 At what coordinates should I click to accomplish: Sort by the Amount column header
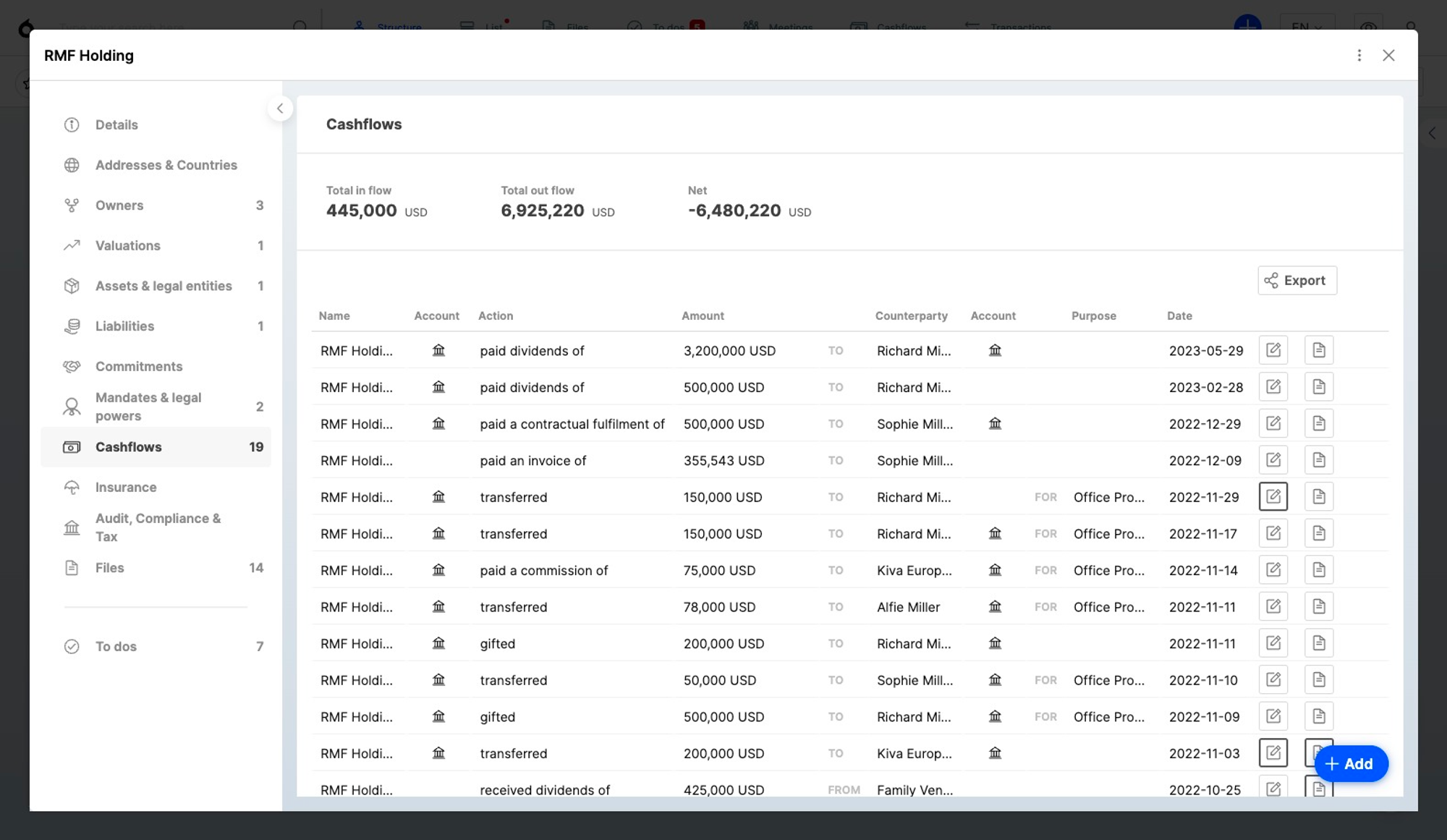[703, 316]
